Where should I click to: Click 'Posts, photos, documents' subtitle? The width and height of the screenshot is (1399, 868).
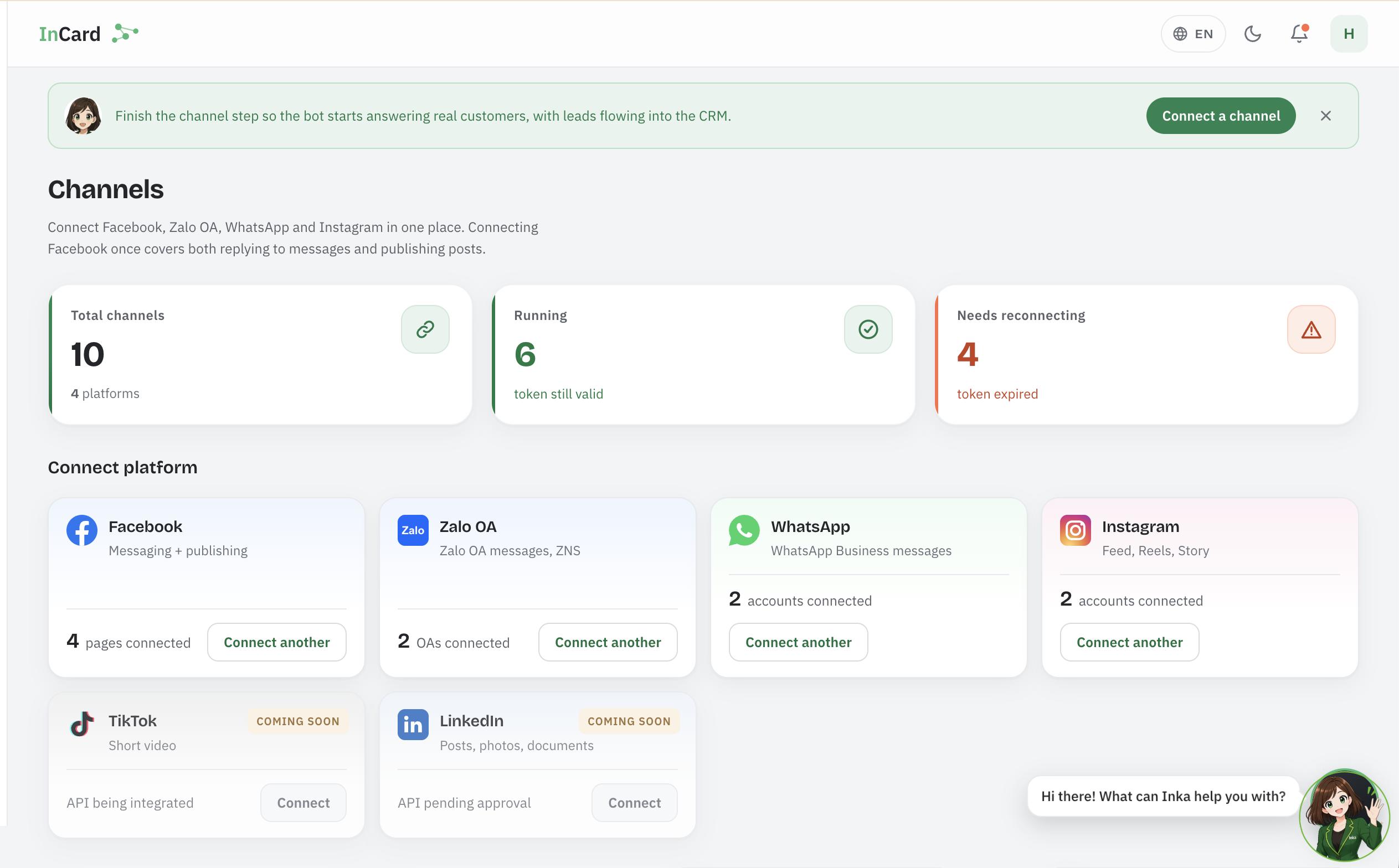[x=516, y=745]
